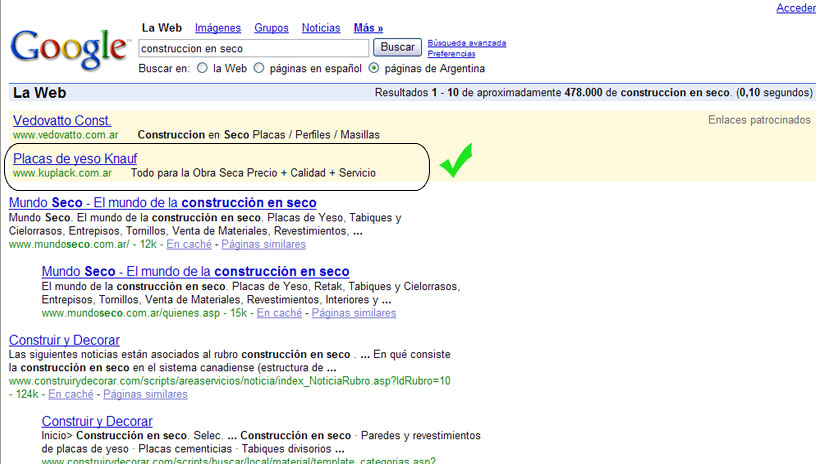The width and height of the screenshot is (822, 464).
Task: Click the search field containing construccion en seco
Action: (254, 48)
